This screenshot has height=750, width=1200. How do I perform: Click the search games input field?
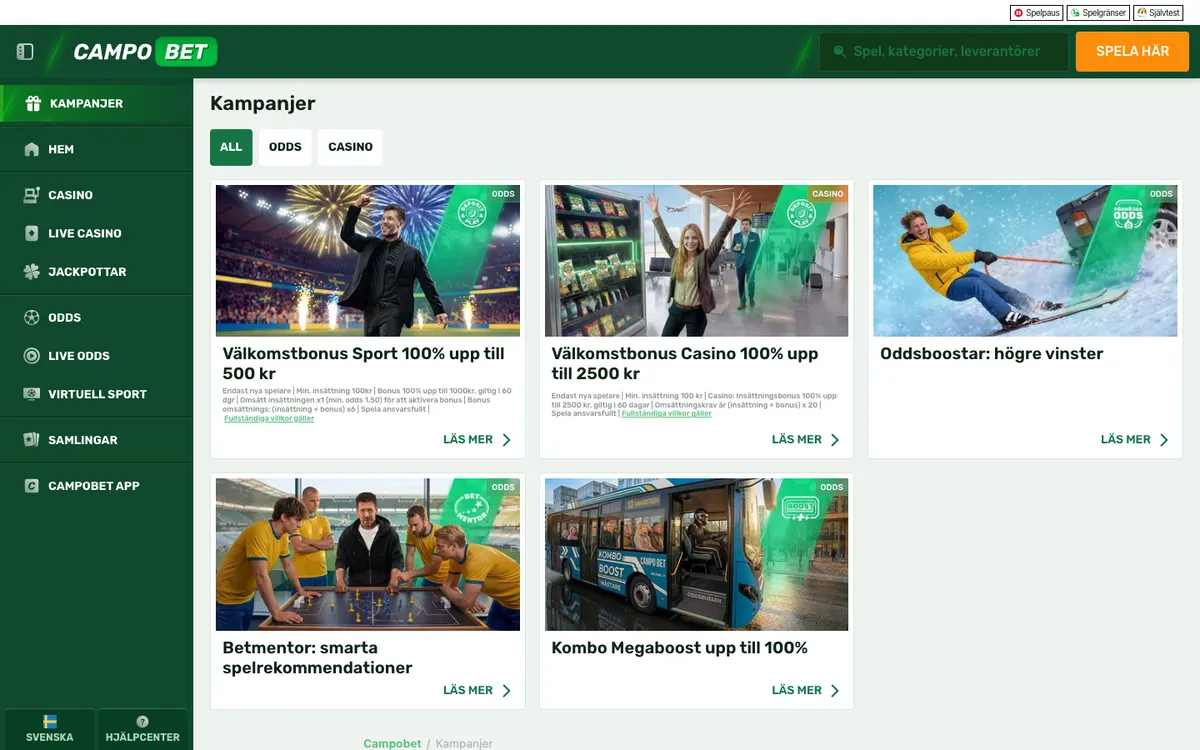click(x=944, y=51)
